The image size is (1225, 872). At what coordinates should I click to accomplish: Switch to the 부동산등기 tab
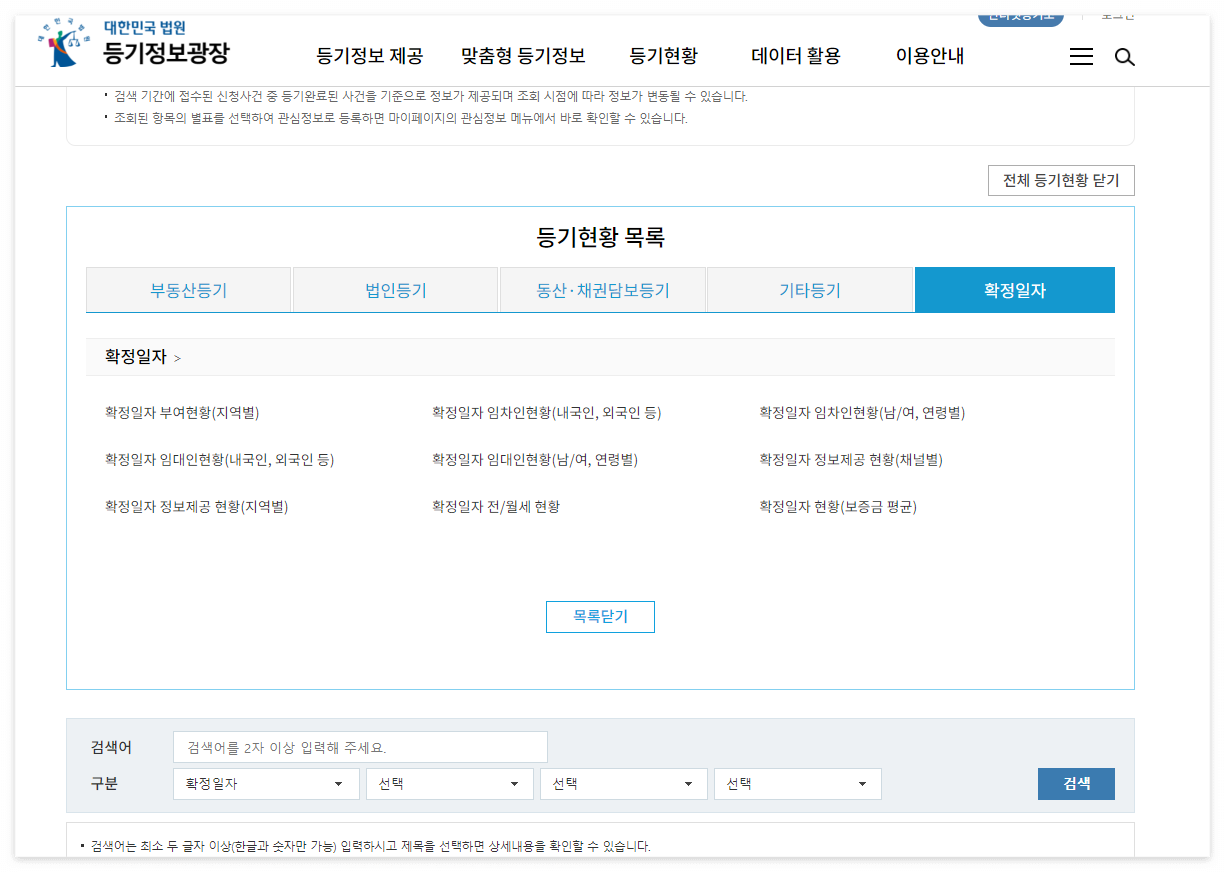pyautogui.click(x=188, y=289)
